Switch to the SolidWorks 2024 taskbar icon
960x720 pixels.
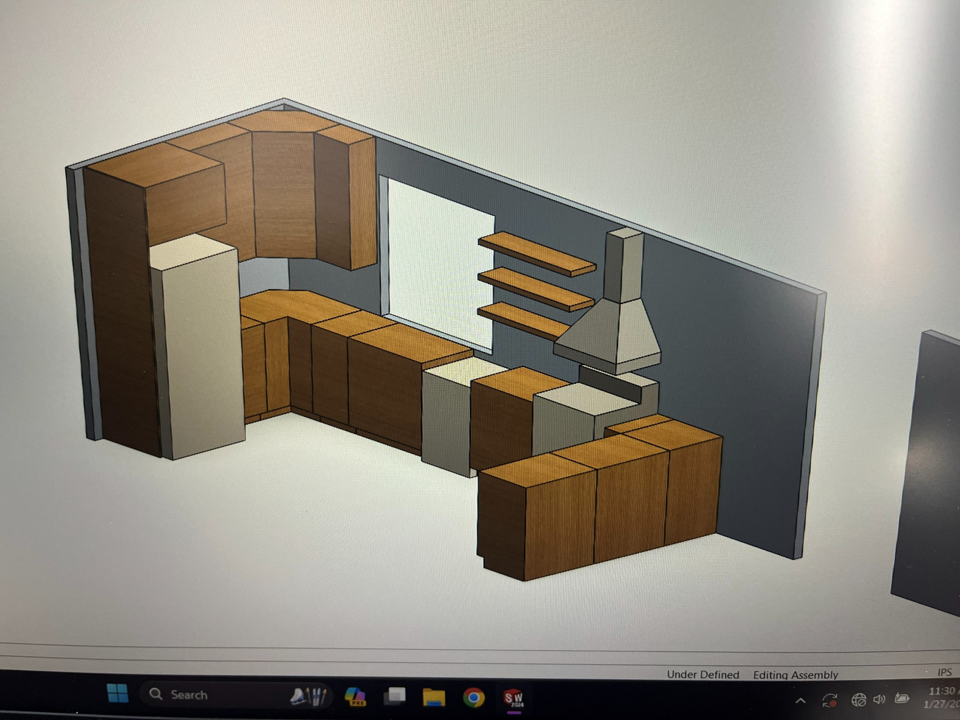point(513,697)
